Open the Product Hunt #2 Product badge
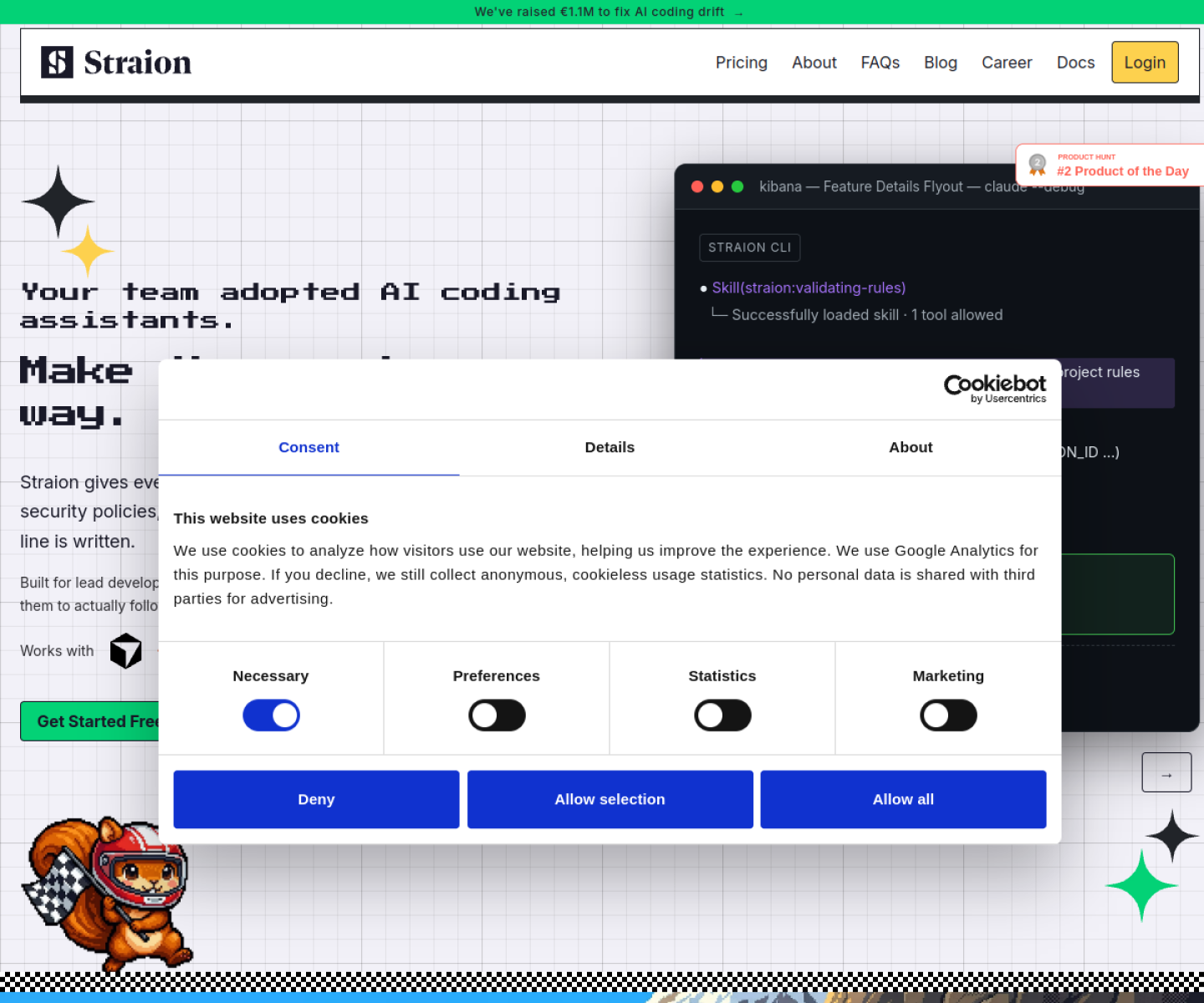 (1110, 165)
